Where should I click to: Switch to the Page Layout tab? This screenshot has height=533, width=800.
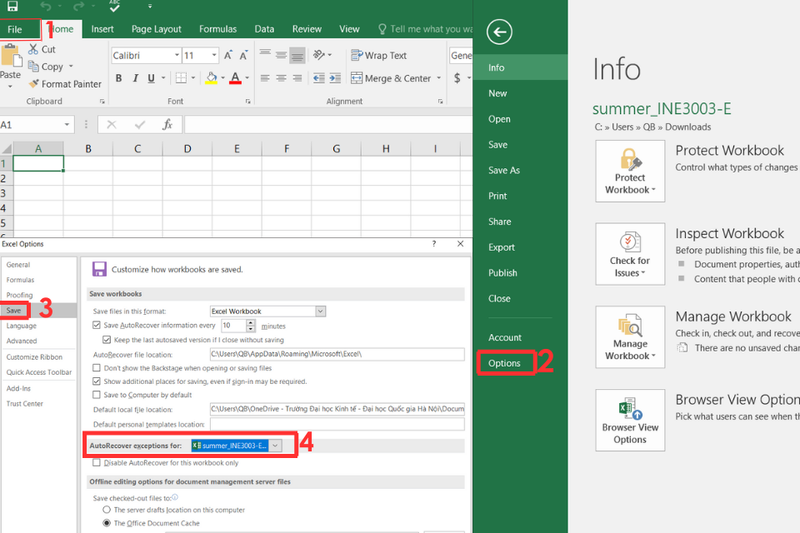click(x=156, y=29)
